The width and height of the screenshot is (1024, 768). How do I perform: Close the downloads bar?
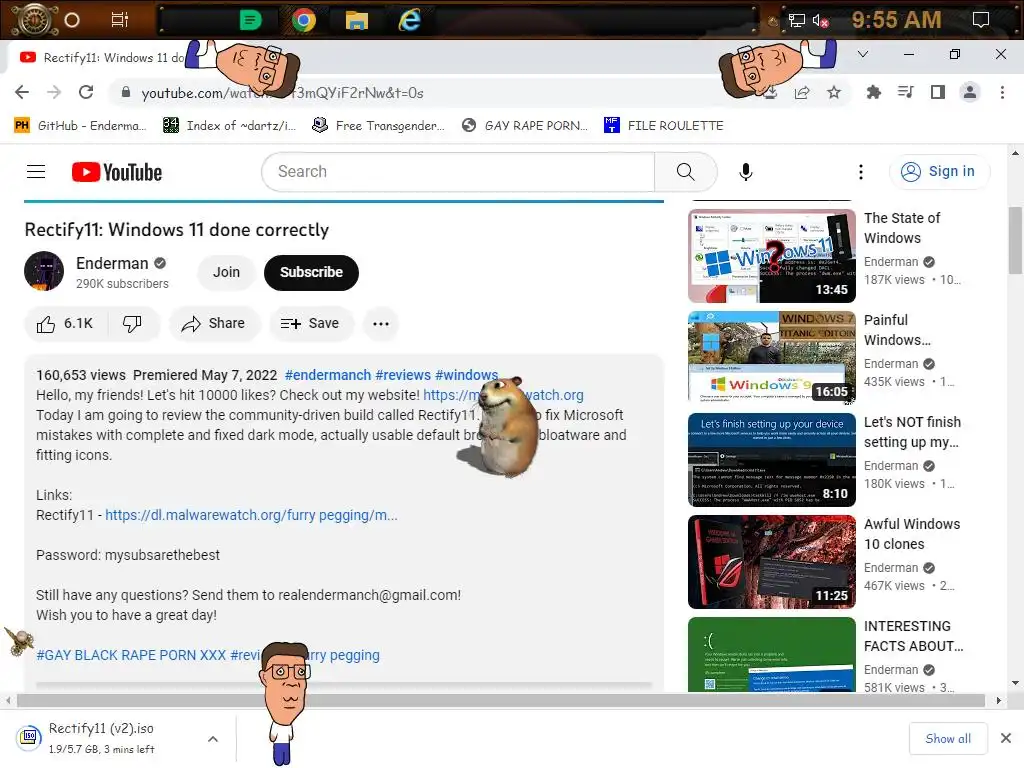(1006, 738)
